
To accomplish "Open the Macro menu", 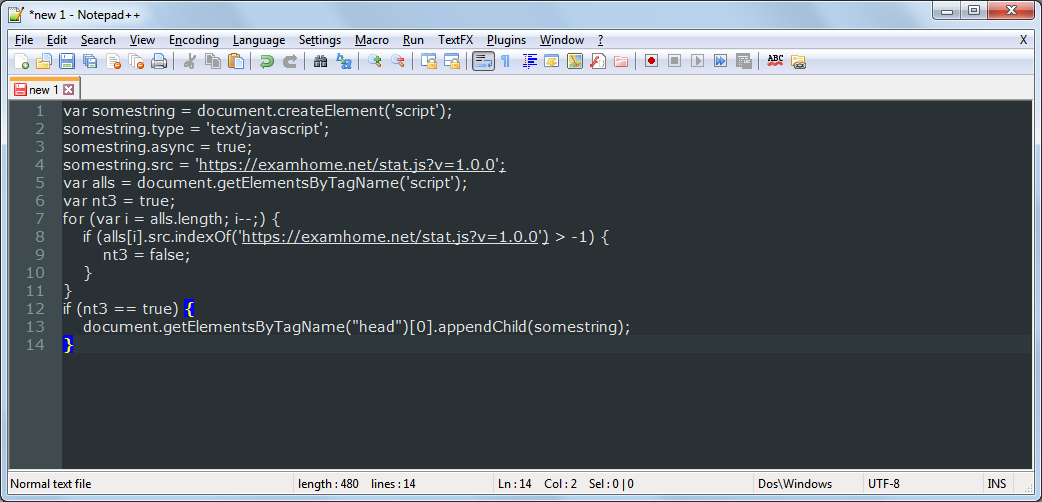I will click(x=371, y=40).
